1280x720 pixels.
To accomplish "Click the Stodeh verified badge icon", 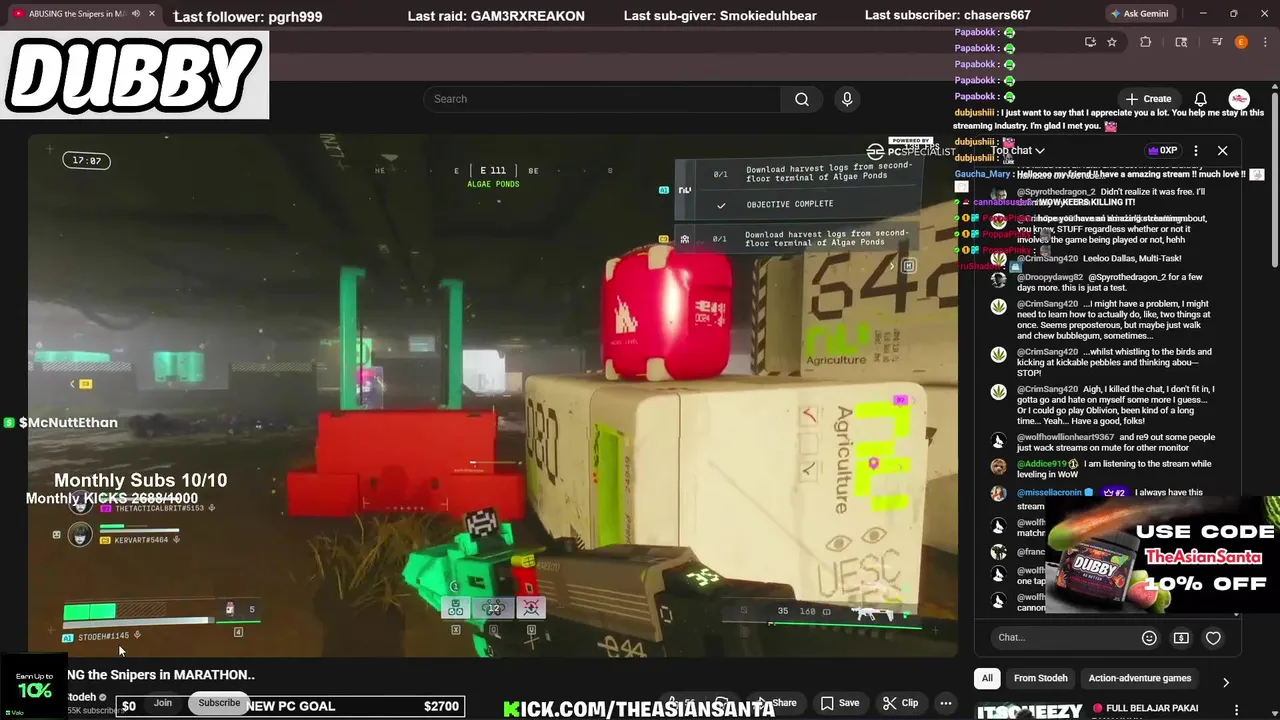I will [103, 697].
